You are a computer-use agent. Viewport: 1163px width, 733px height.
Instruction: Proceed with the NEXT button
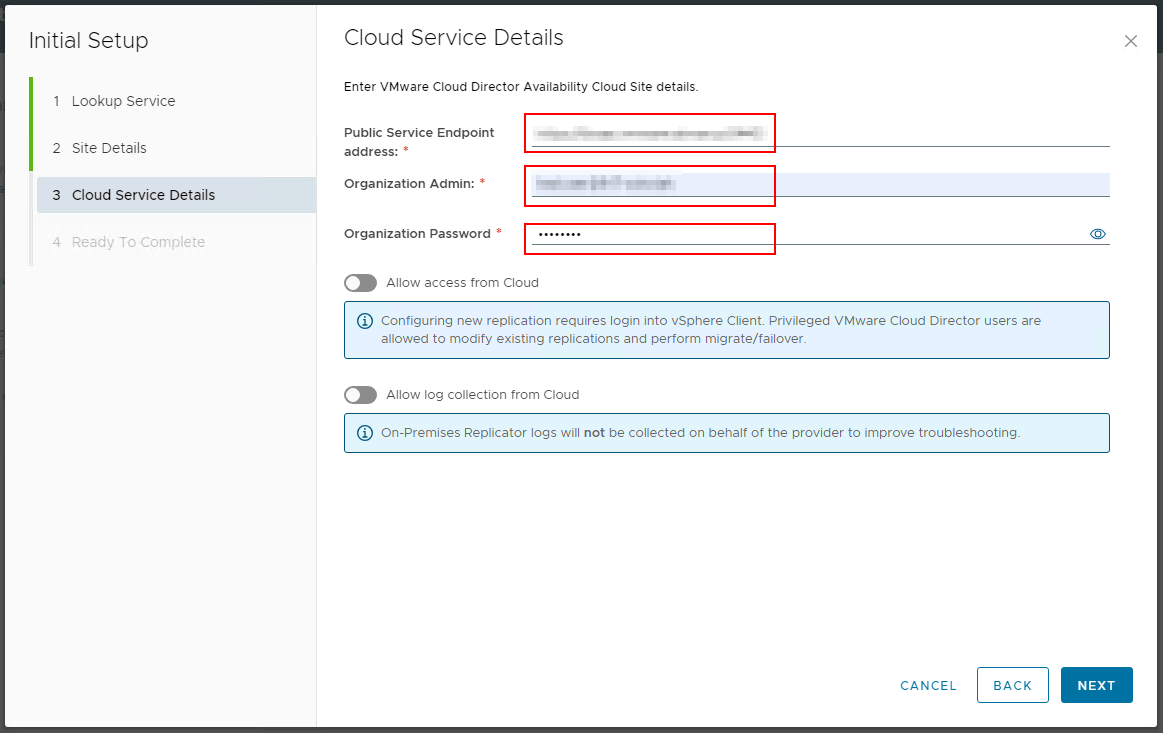pyautogui.click(x=1096, y=685)
